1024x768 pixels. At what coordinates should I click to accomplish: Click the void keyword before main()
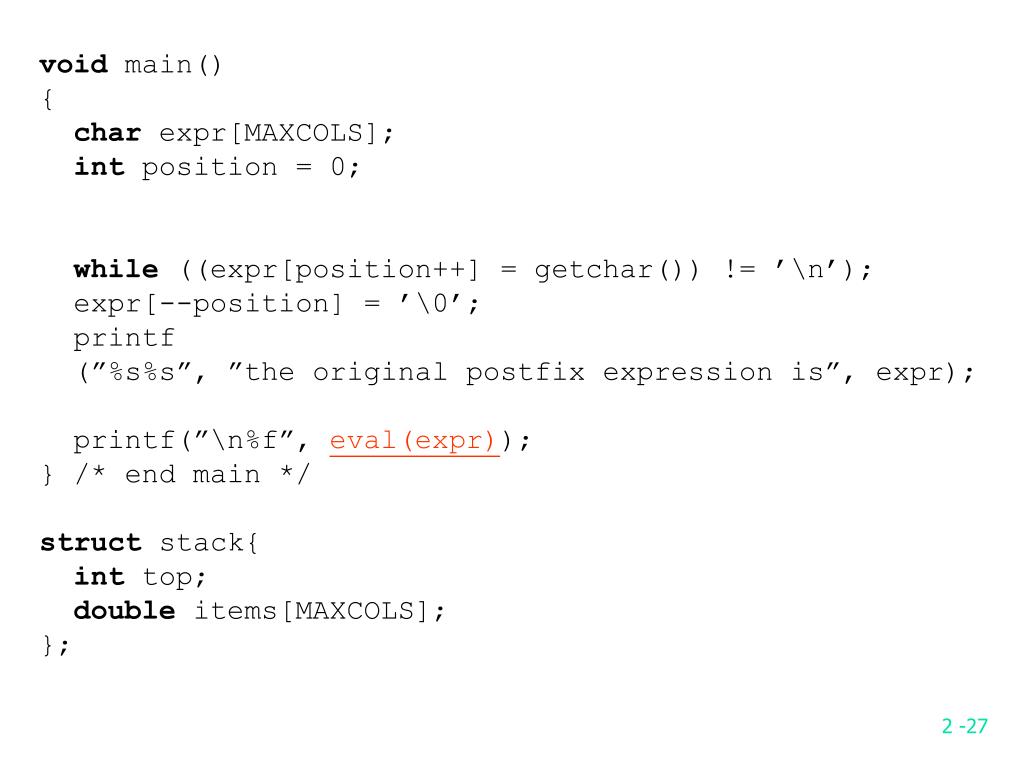click(74, 65)
